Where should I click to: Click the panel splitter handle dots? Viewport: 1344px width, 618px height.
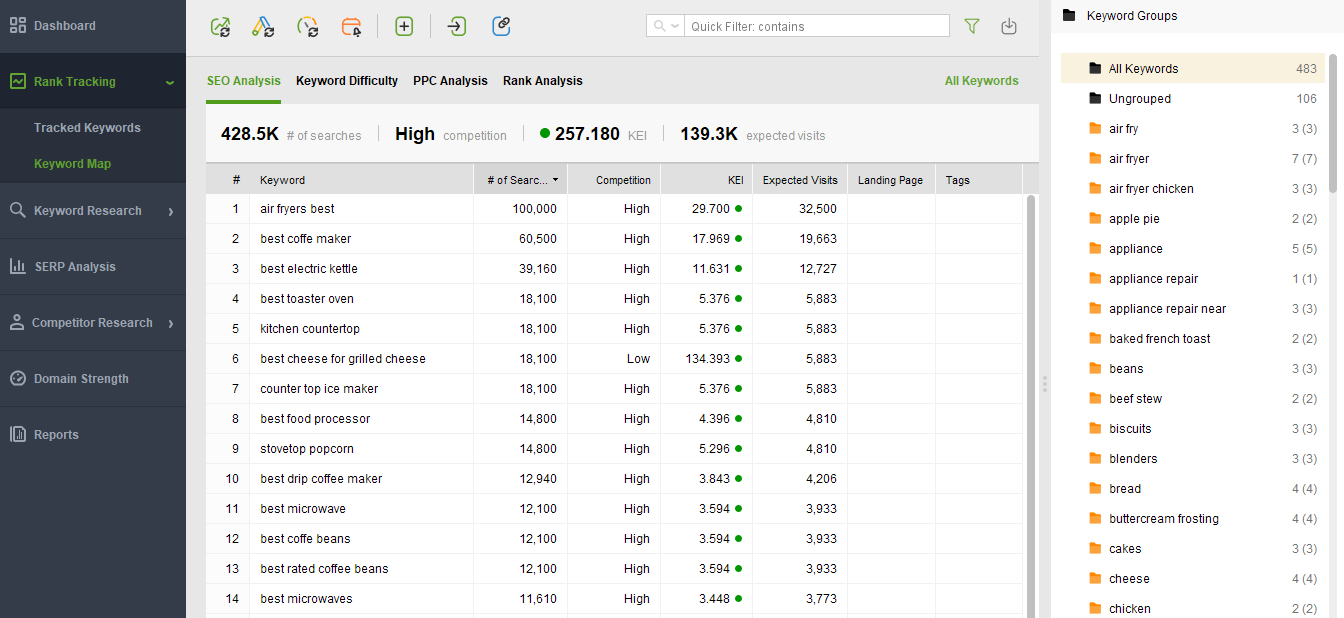[1045, 384]
